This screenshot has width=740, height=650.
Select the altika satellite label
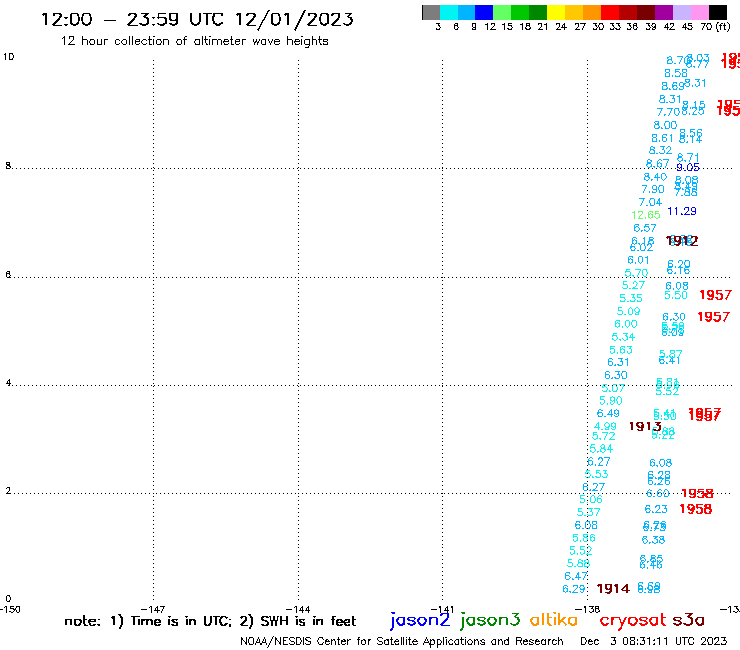click(553, 620)
